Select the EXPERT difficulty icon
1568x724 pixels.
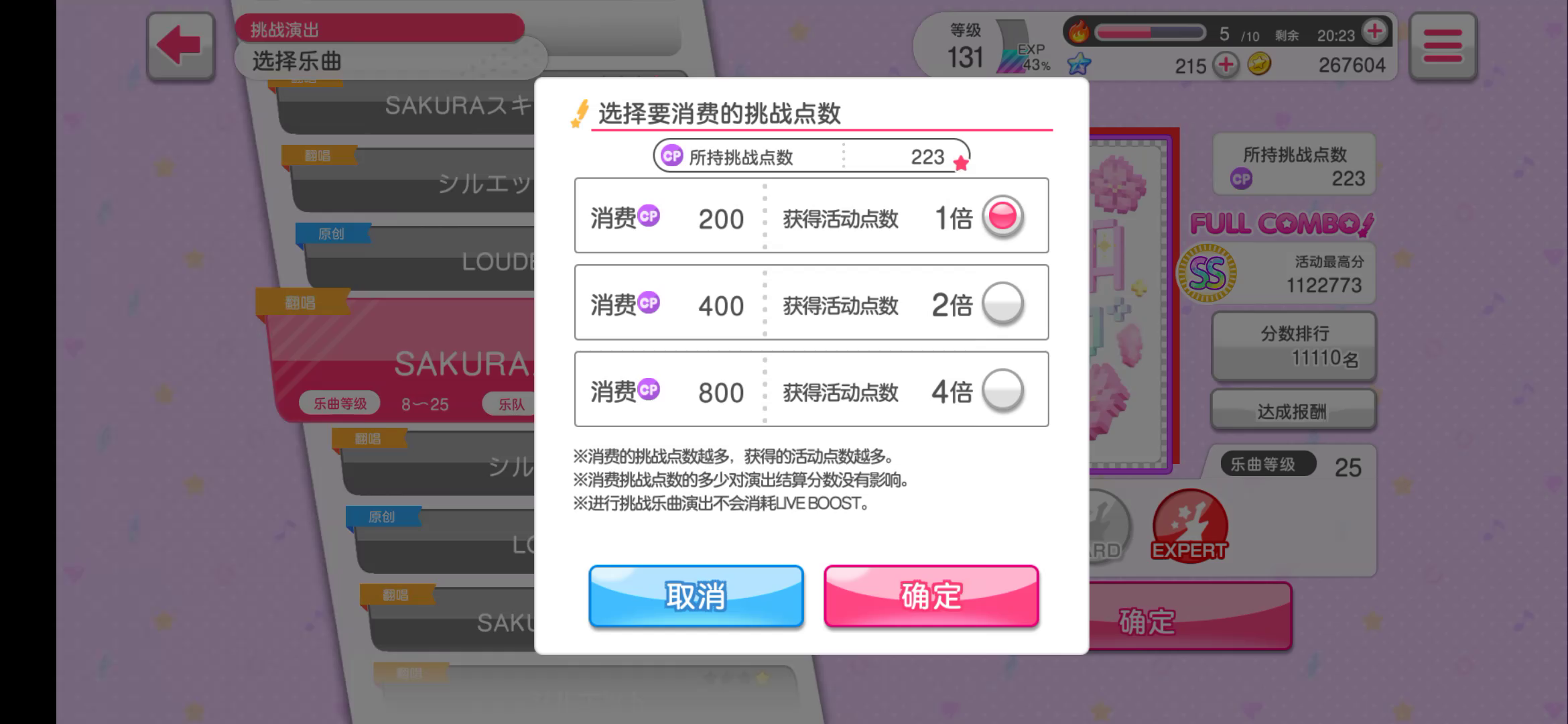point(1189,526)
